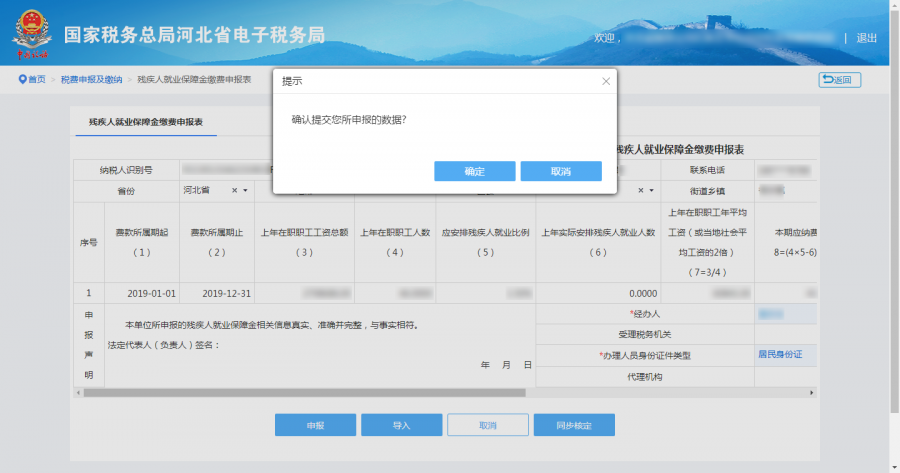Screen dimensions: 900x473
Task: Log out via the 退出 link
Action: pos(866,38)
